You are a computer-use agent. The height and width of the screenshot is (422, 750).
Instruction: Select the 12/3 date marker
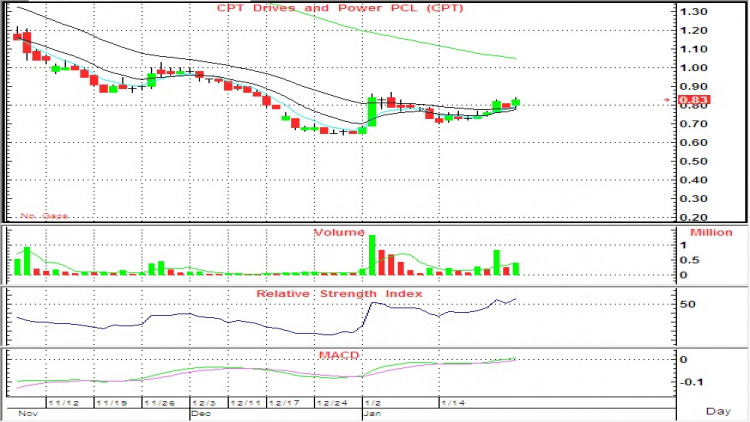[204, 403]
